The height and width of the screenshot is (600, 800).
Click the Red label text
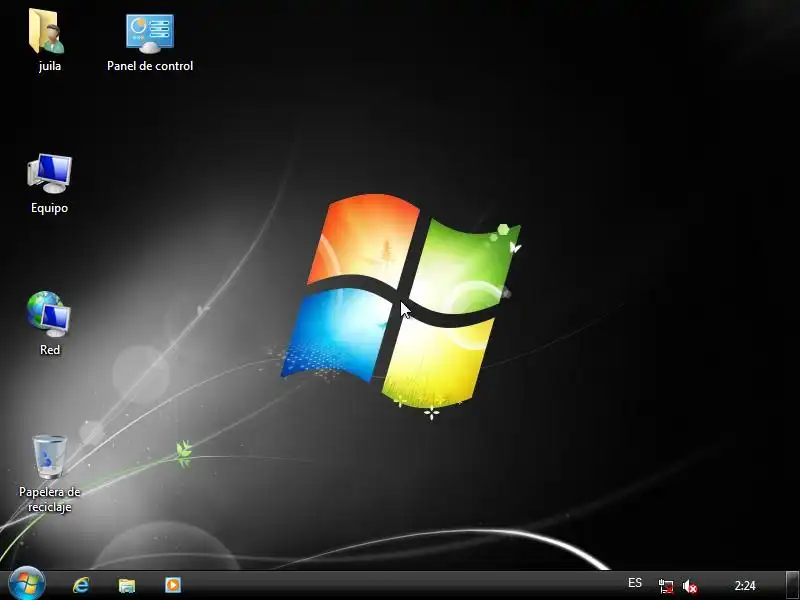tap(49, 350)
